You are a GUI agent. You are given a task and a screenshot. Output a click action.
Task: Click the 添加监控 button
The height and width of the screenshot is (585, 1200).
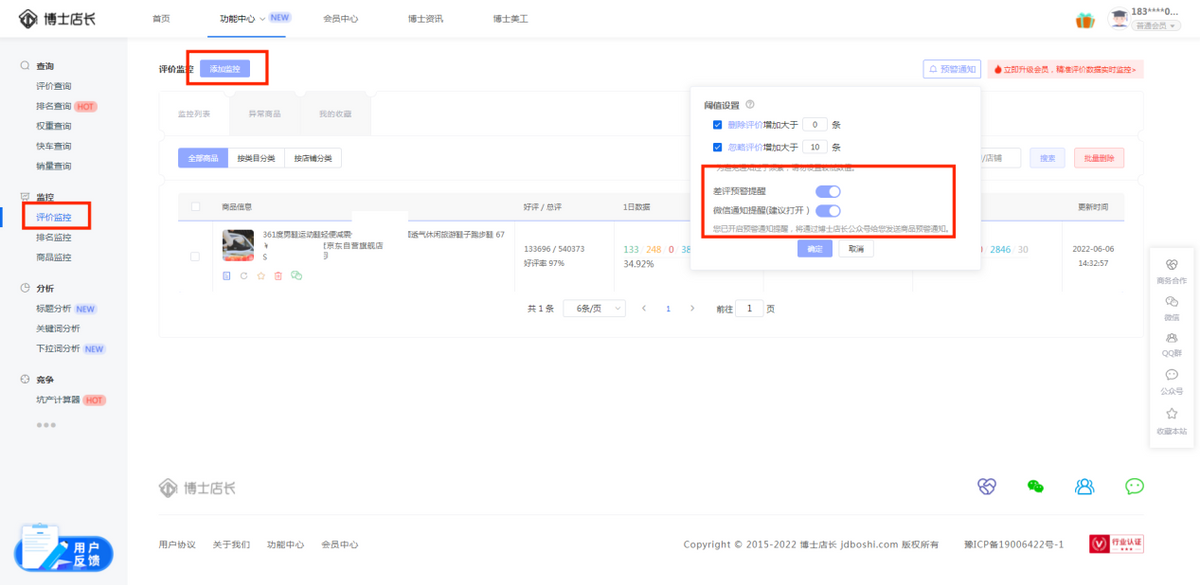click(x=225, y=68)
